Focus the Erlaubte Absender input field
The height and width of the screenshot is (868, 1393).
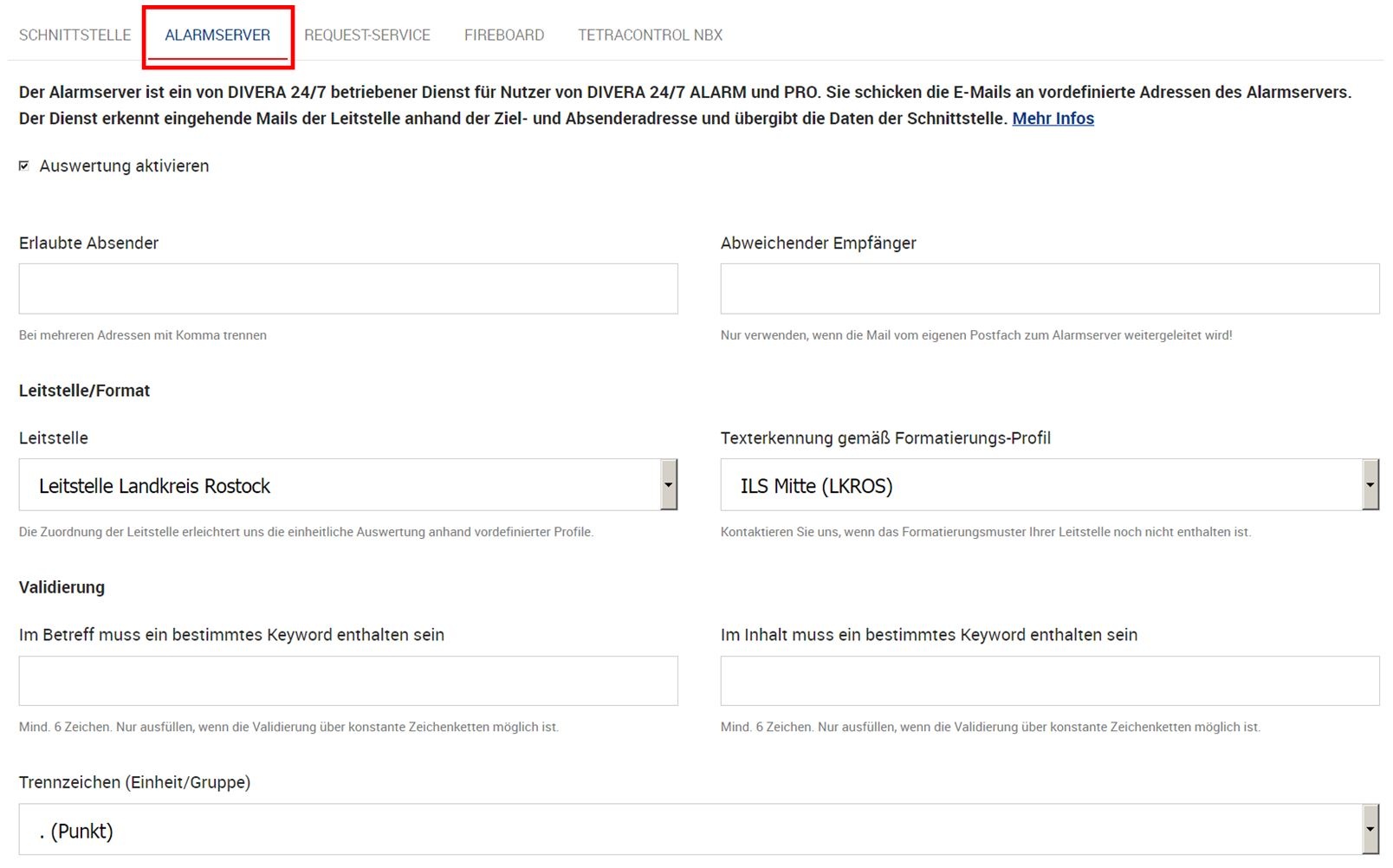(x=348, y=288)
